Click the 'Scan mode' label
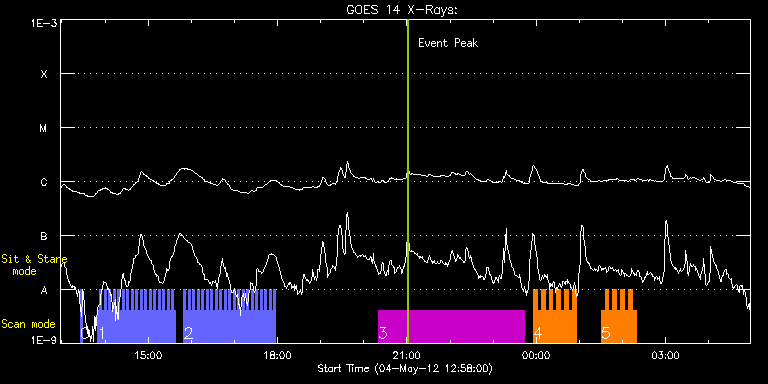Screen dimensions: 768x384 coord(28,324)
